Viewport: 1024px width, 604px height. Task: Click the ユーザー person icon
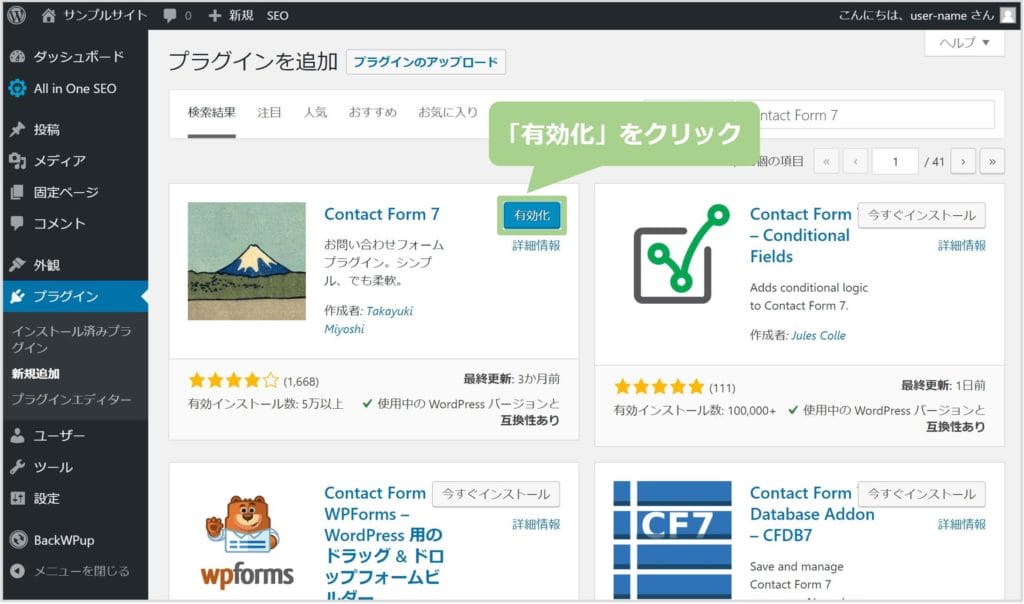pyautogui.click(x=18, y=436)
